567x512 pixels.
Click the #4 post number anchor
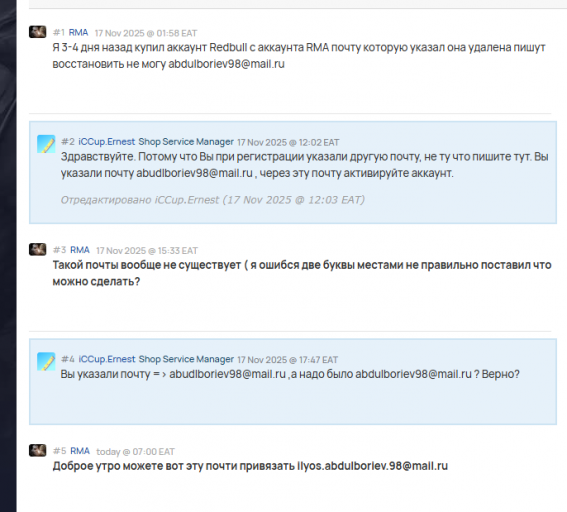pyautogui.click(x=68, y=359)
